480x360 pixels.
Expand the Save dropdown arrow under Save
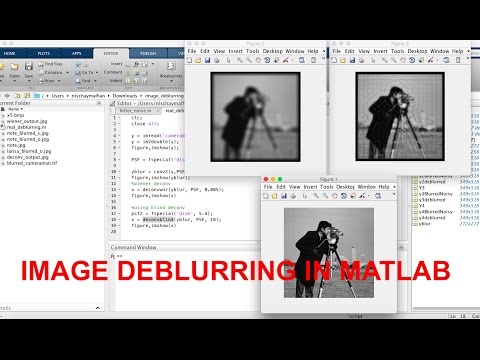click(x=29, y=81)
